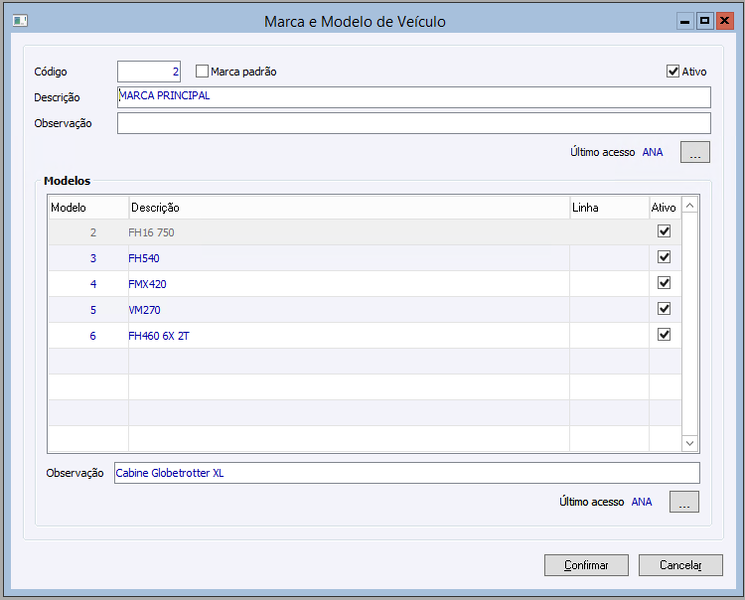The width and height of the screenshot is (745, 600).
Task: Open brand Último acesso details button
Action: pos(695,152)
